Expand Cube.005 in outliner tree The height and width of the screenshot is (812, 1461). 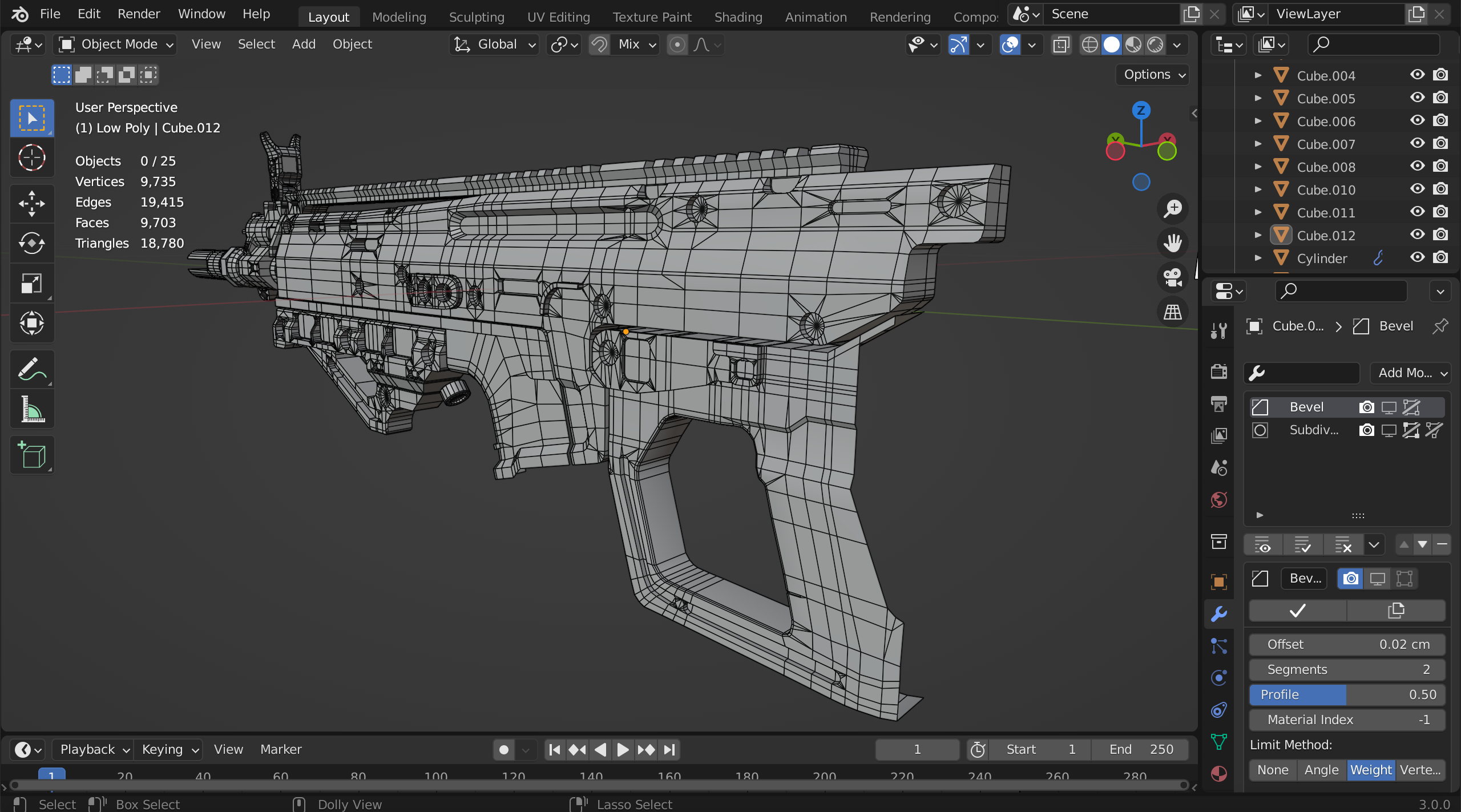(x=1257, y=98)
